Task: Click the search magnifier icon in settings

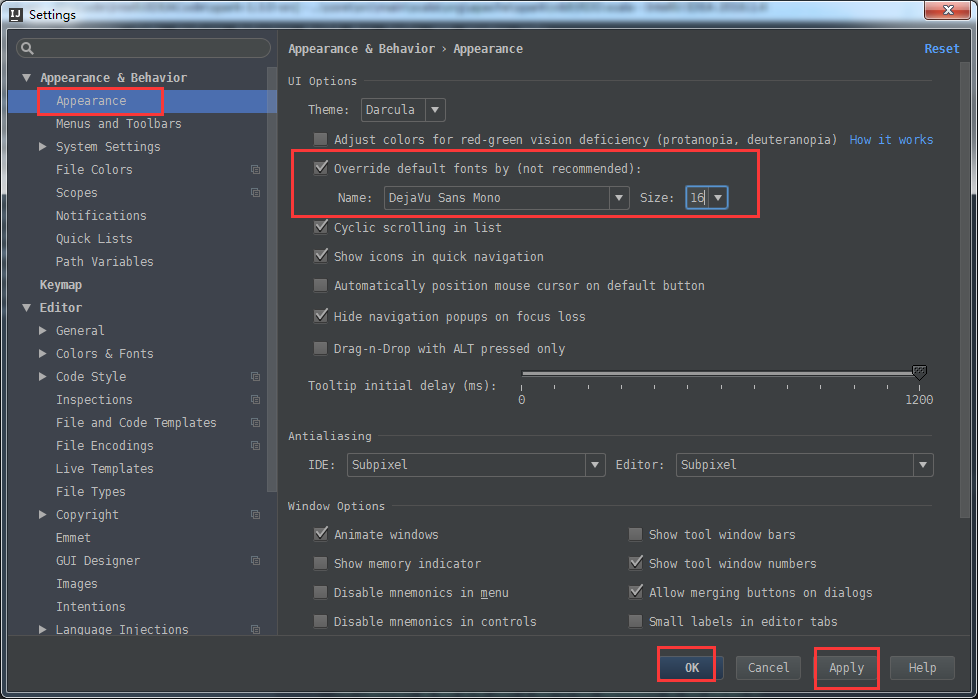Action: click(x=27, y=48)
